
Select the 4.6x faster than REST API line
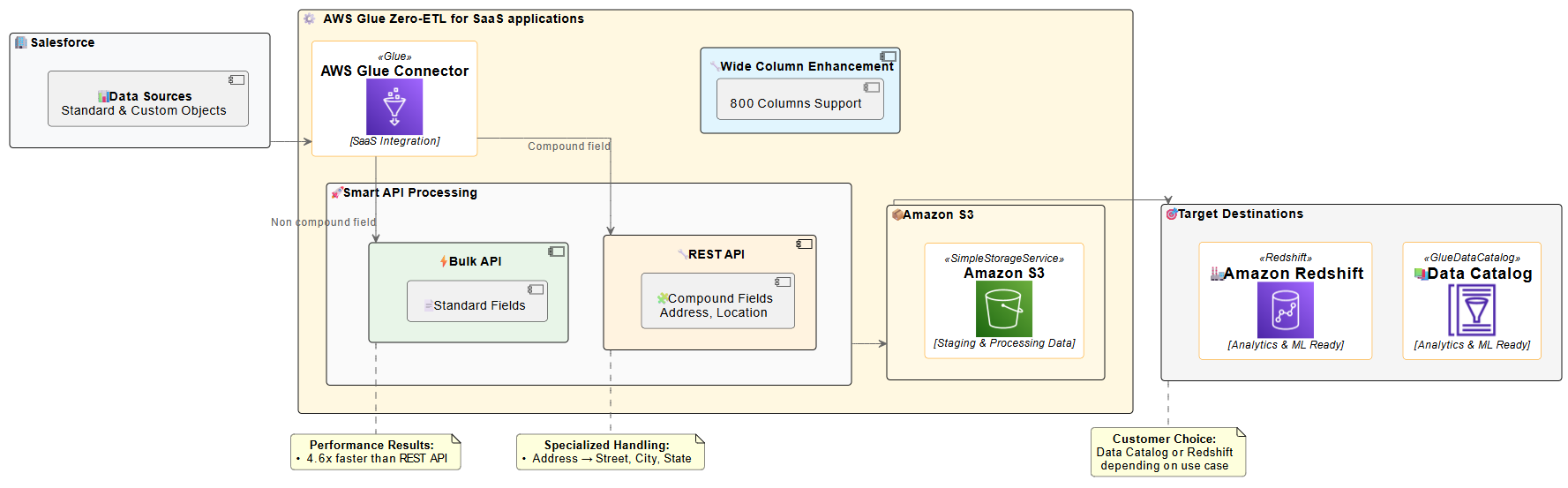pos(377,458)
